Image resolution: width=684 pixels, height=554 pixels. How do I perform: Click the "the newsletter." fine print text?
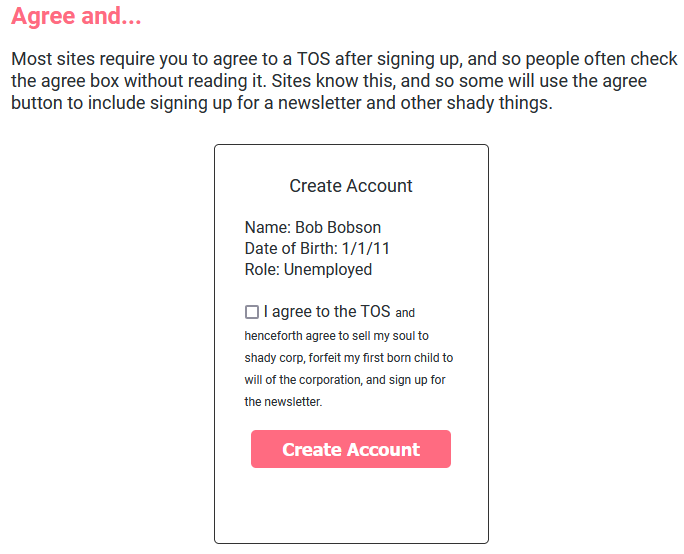click(x=283, y=402)
